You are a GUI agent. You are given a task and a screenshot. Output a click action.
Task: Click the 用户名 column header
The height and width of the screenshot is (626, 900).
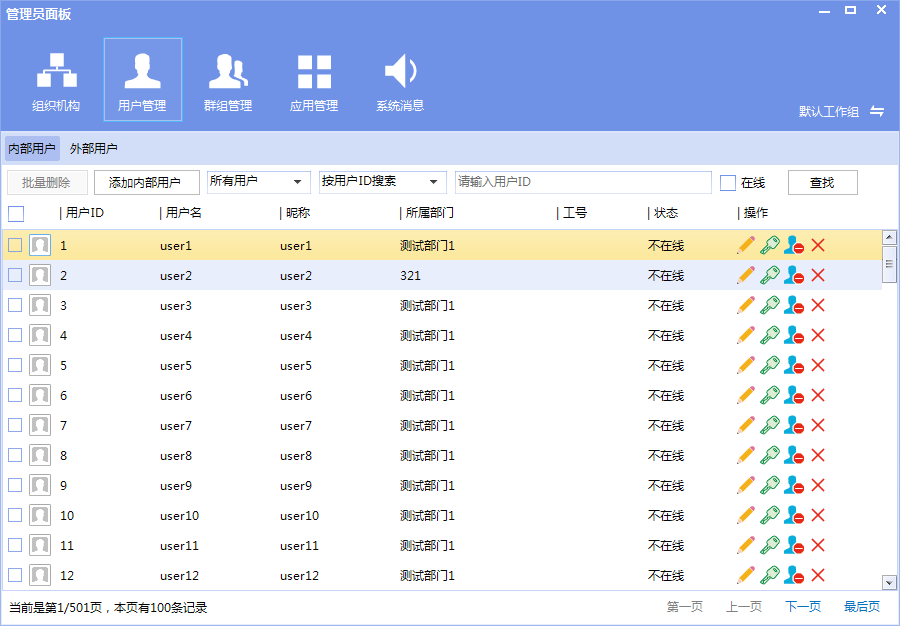pyautogui.click(x=184, y=213)
